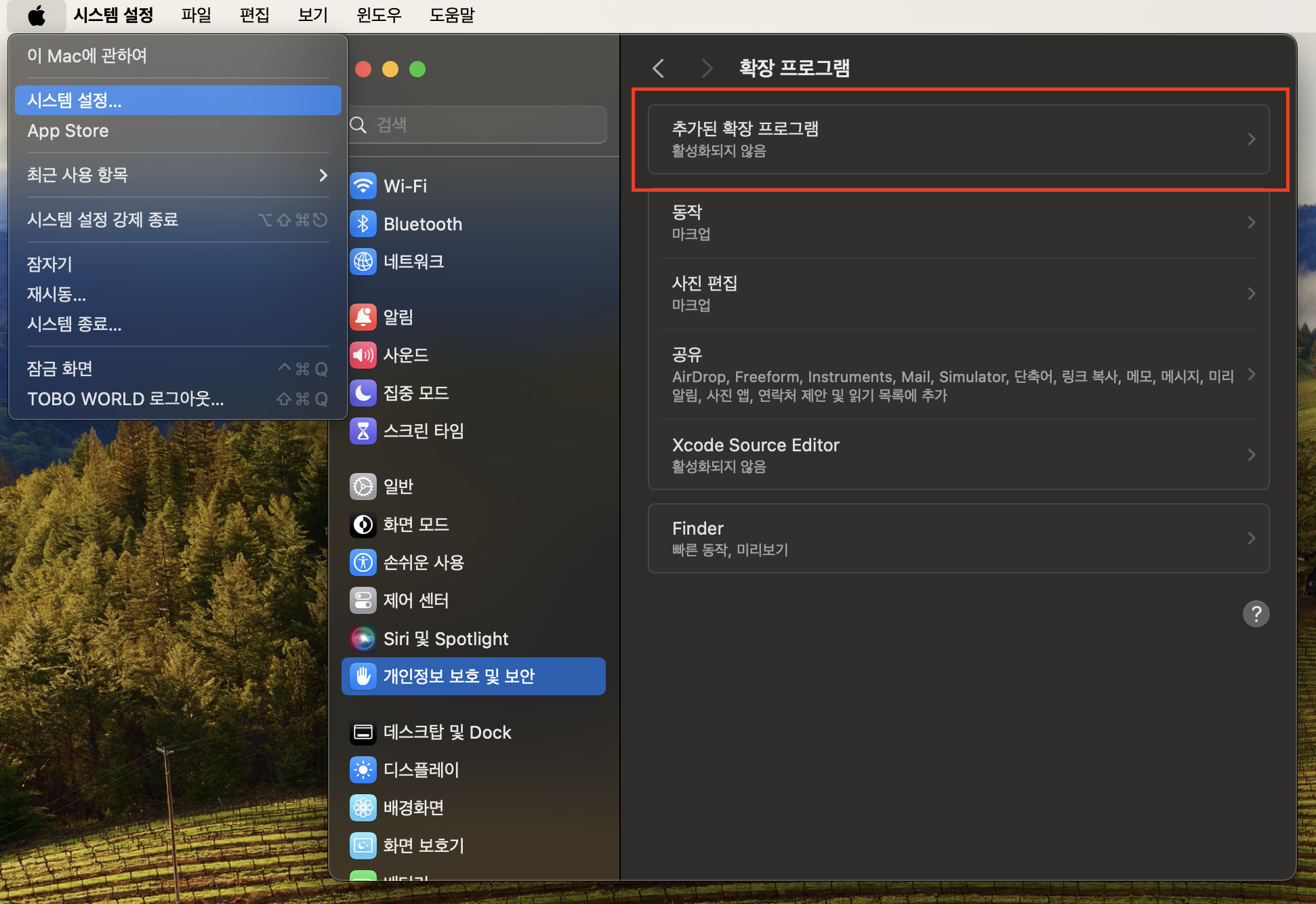Open Bluetooth settings via its icon
Screen dimensions: 1316x904
coord(363,224)
